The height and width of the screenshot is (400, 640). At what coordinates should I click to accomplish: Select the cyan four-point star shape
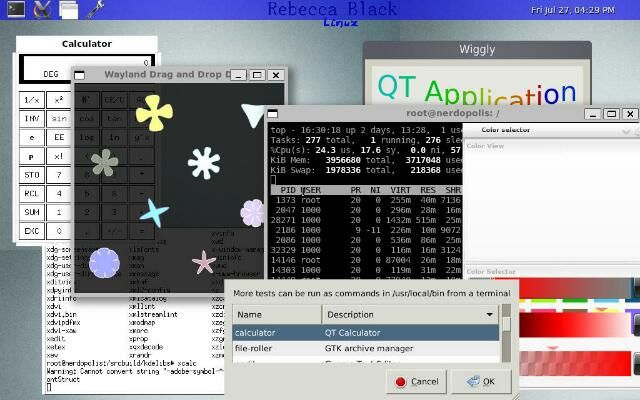pyautogui.click(x=154, y=212)
